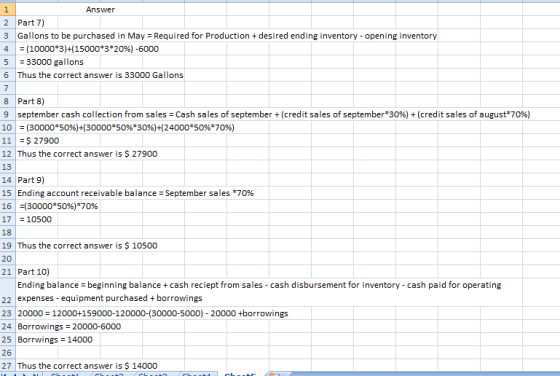Select row 3 using the row header
Screen dimensions: 560x376
click(x=7, y=36)
